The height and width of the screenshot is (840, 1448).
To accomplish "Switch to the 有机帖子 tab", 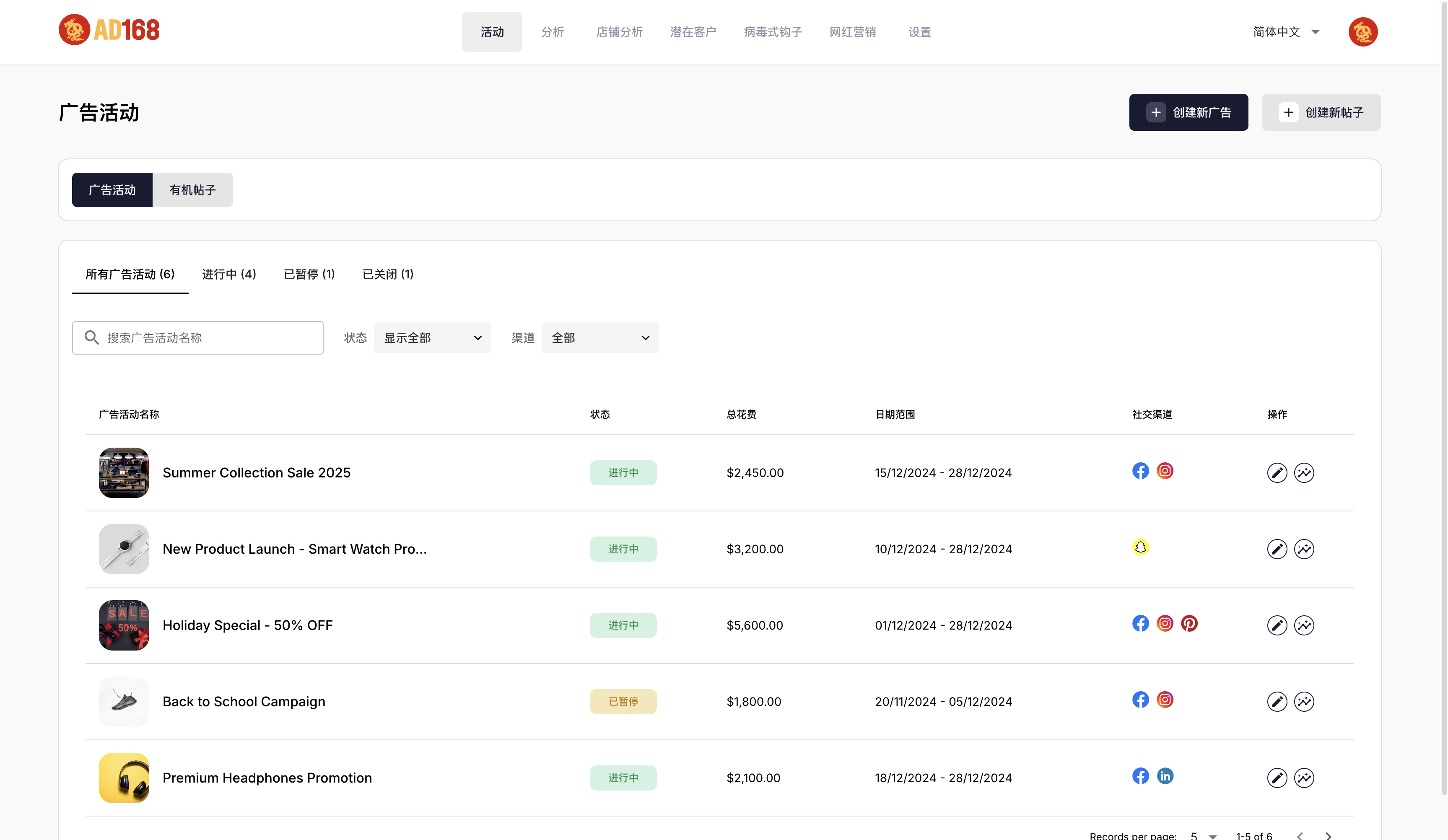I will (x=192, y=189).
